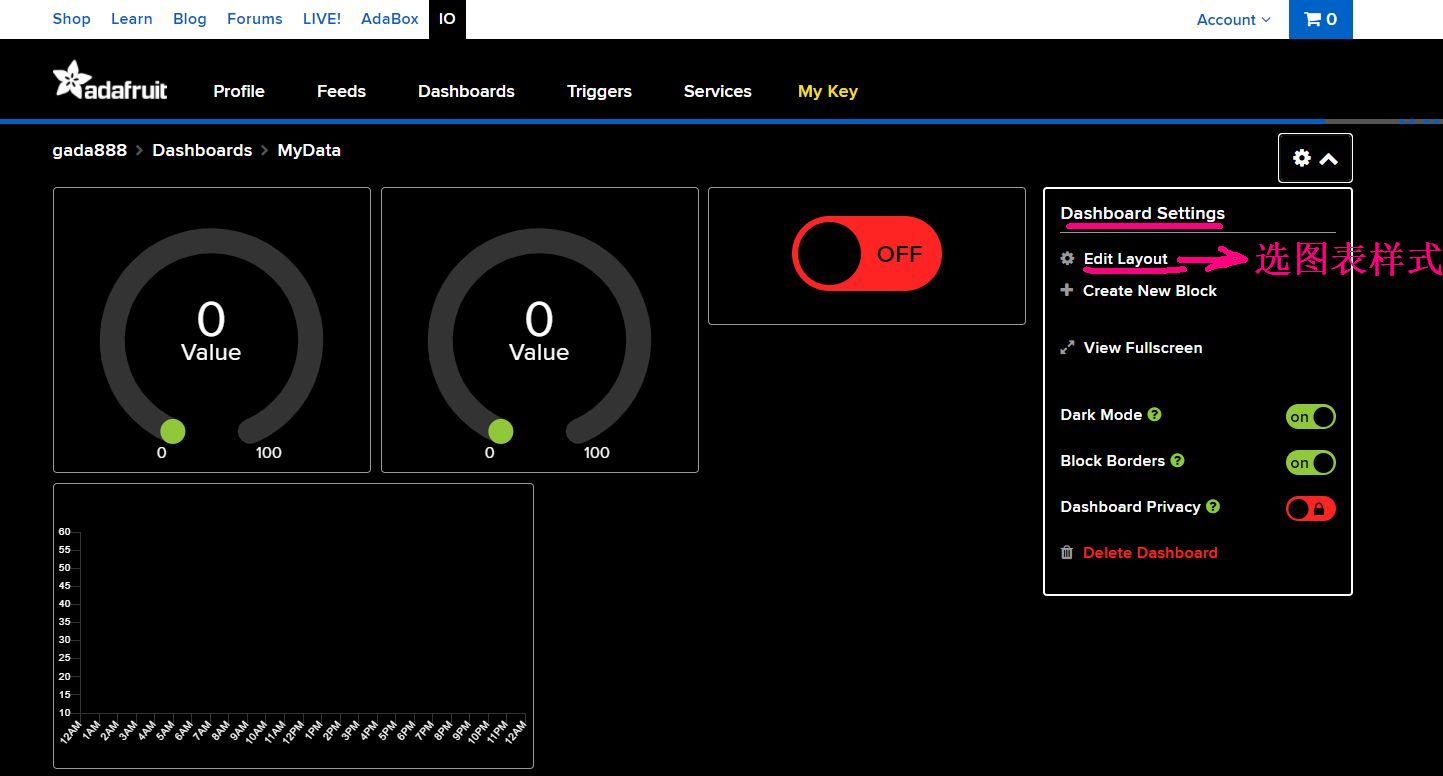Click the line chart's 60 axis label

pos(65,532)
